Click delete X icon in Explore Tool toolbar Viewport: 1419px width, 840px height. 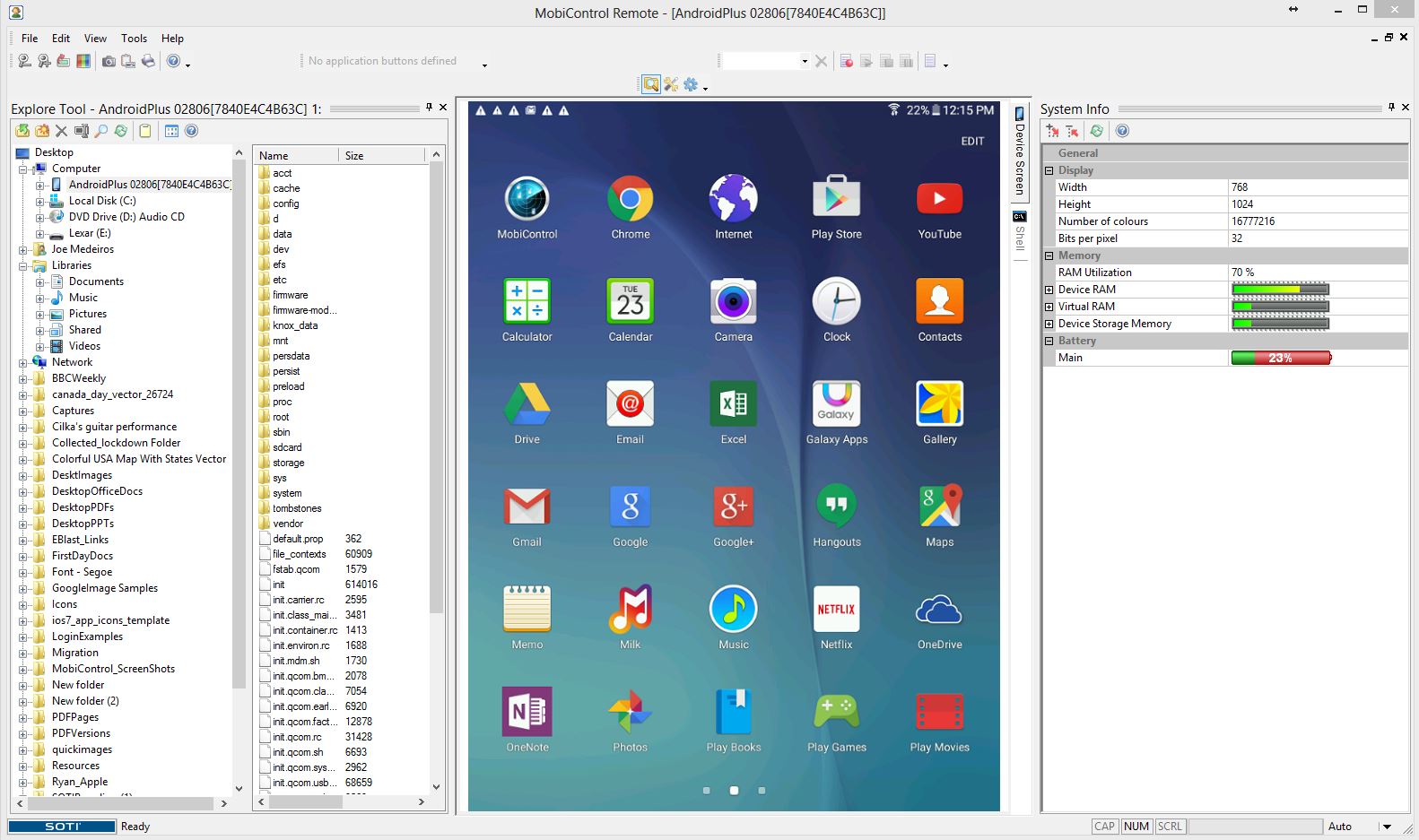pos(62,131)
